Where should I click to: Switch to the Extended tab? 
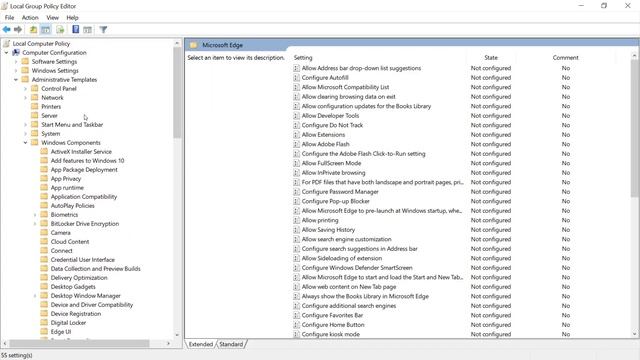(x=200, y=344)
